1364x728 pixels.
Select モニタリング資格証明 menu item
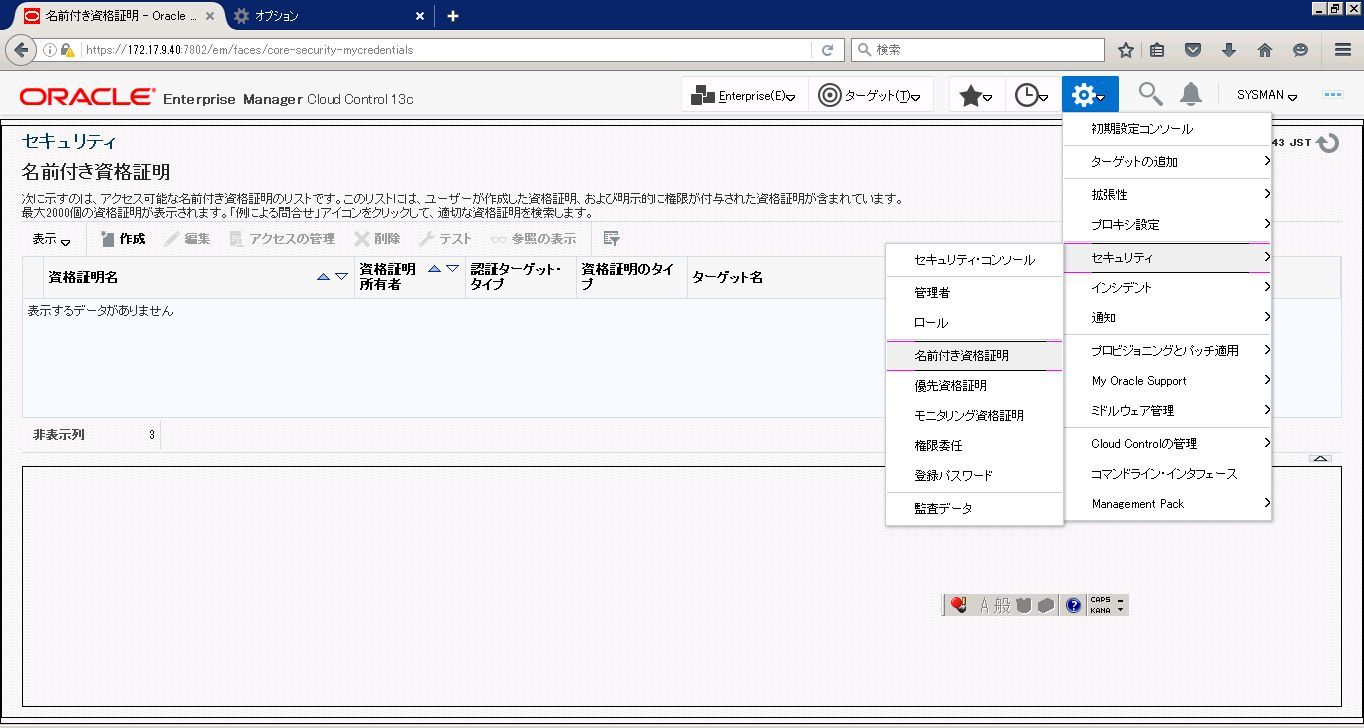click(974, 416)
